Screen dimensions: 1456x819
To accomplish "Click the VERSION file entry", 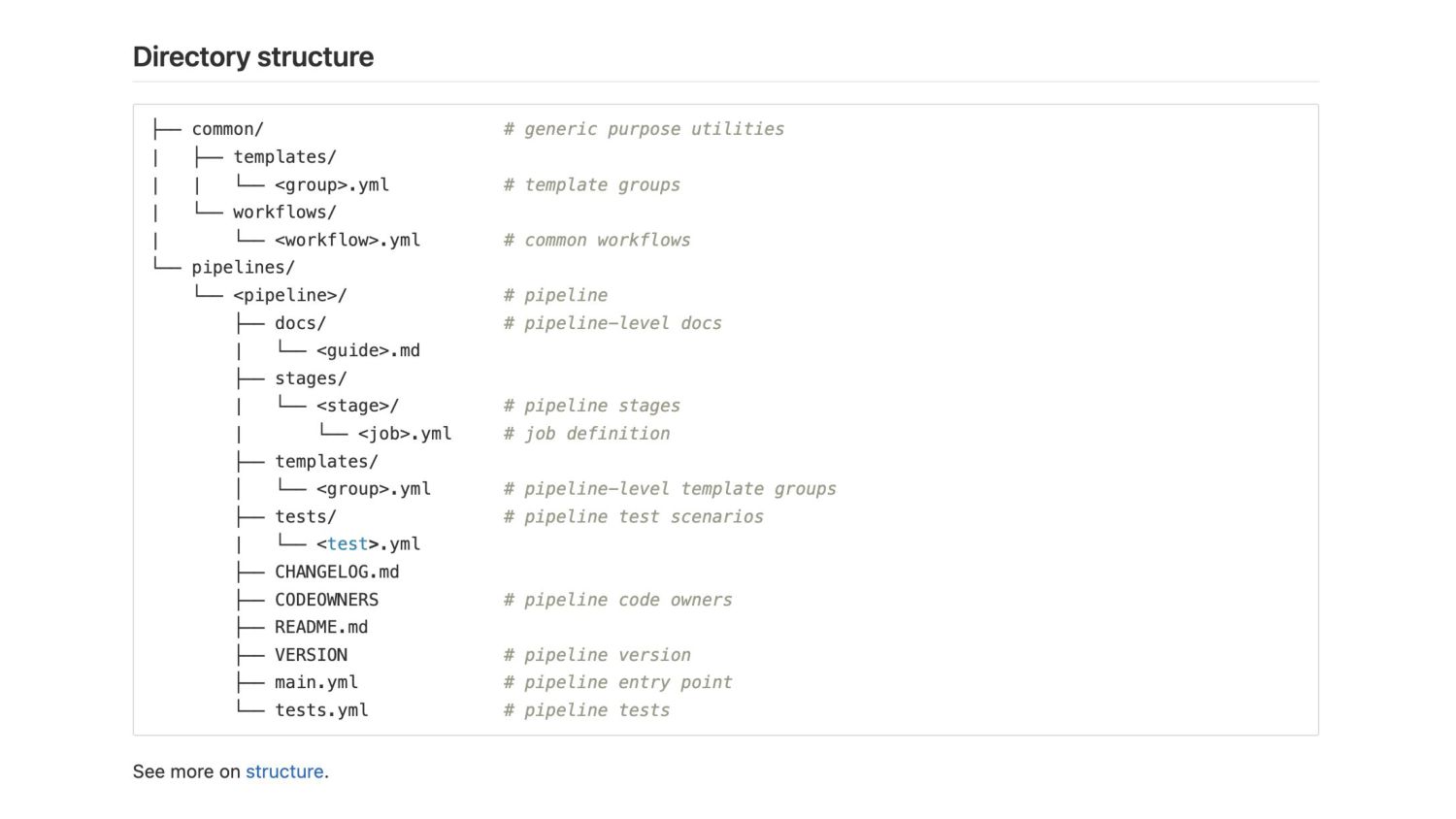I will click(x=311, y=655).
